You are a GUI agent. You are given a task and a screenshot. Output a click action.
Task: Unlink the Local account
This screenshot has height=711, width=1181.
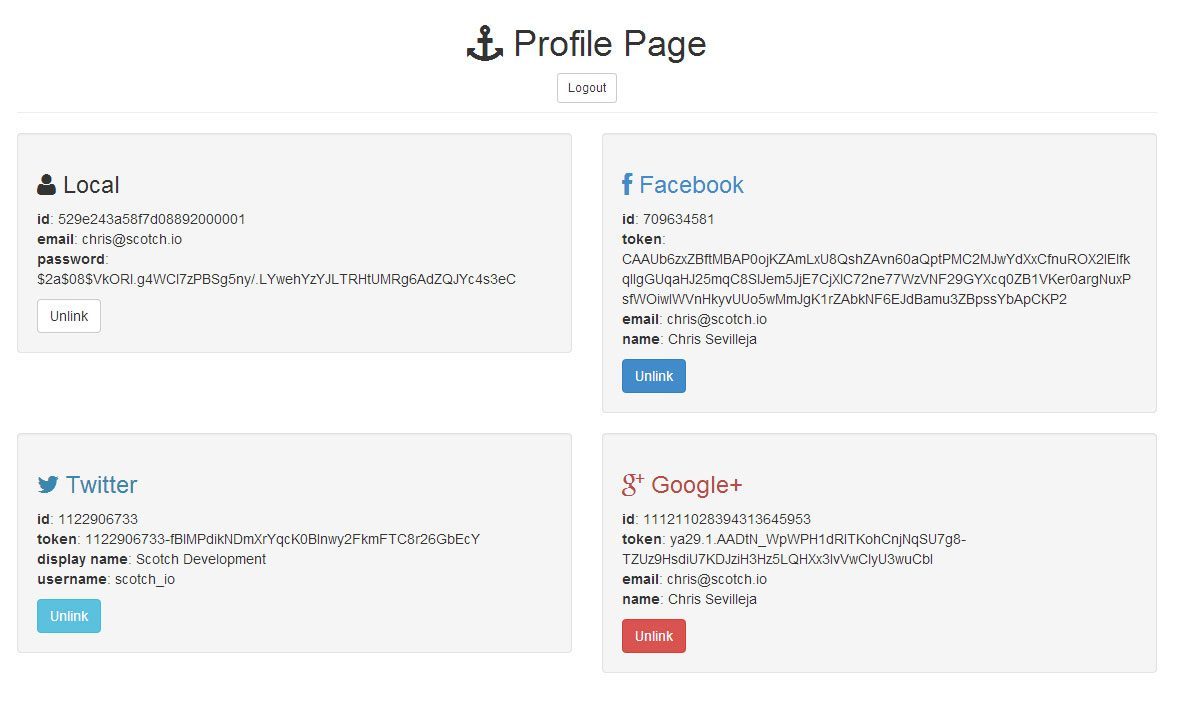tap(69, 316)
